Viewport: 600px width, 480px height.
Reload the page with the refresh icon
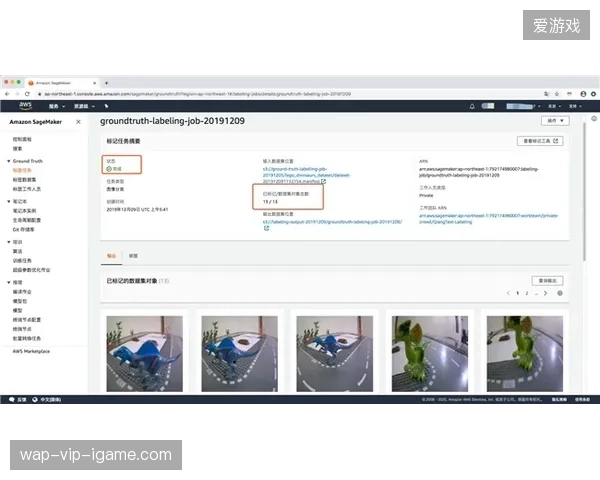tap(27, 94)
